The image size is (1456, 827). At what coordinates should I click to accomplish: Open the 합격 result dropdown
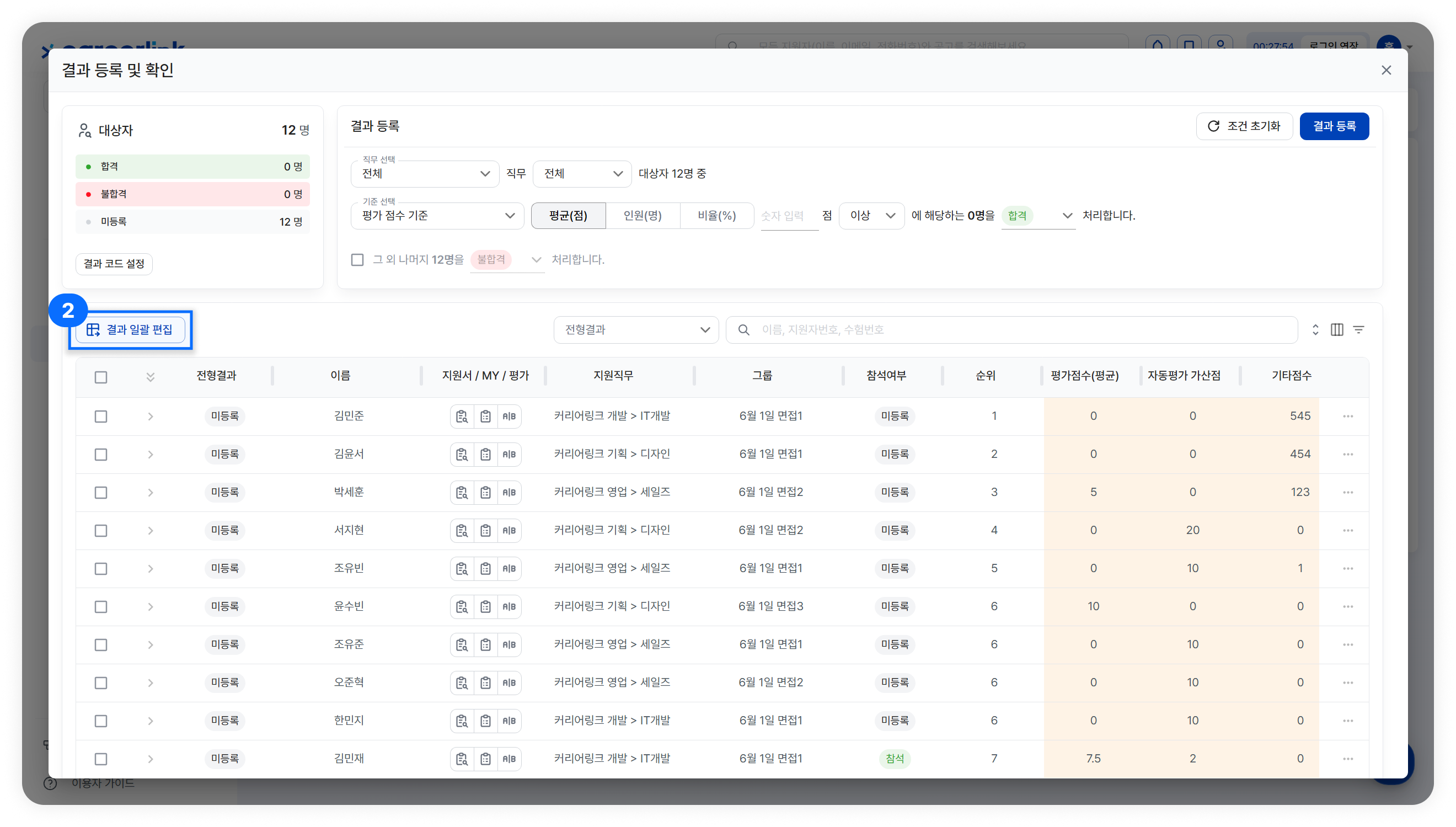coord(1038,216)
